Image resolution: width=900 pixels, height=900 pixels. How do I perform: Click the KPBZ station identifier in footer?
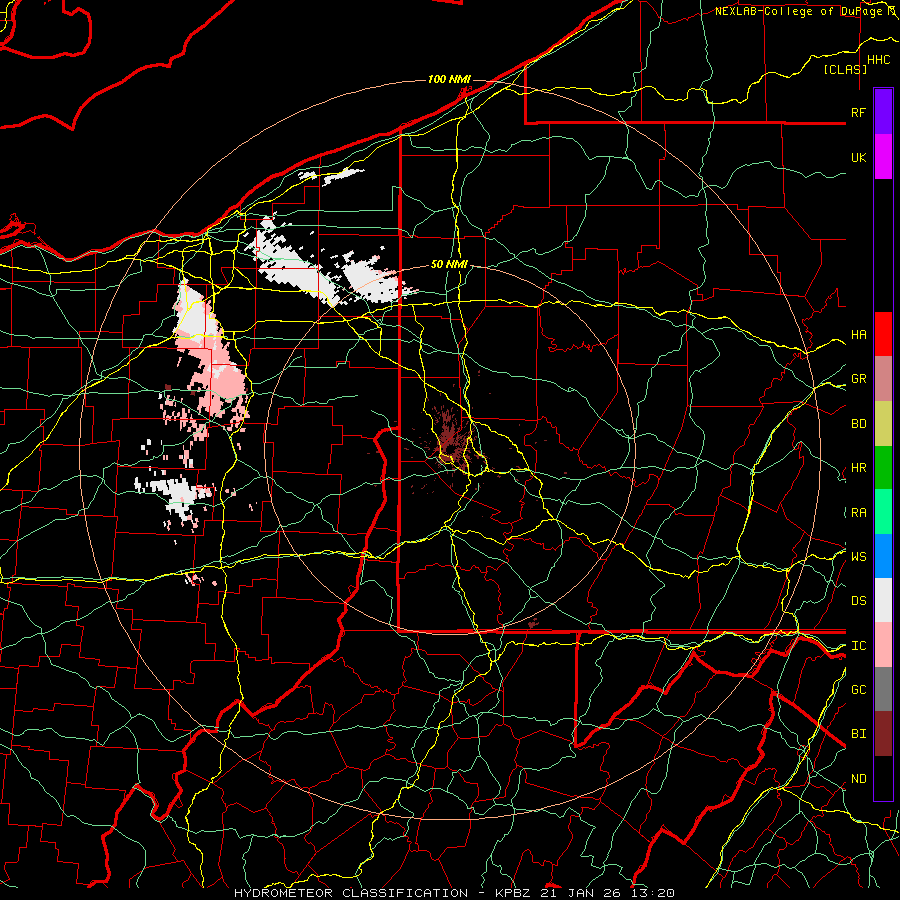click(514, 893)
